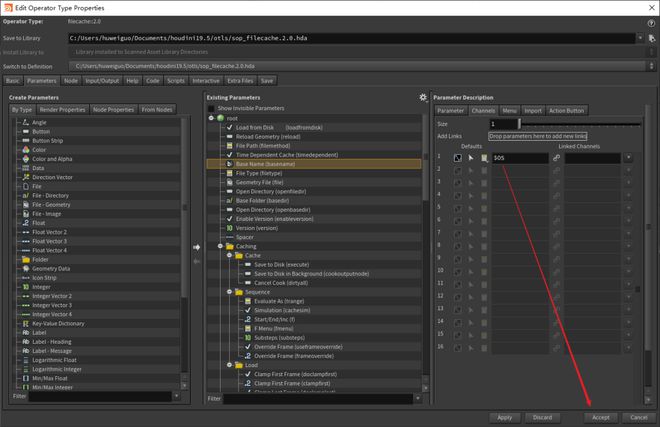Open the Save to Library path dropdown

pyautogui.click(x=639, y=38)
